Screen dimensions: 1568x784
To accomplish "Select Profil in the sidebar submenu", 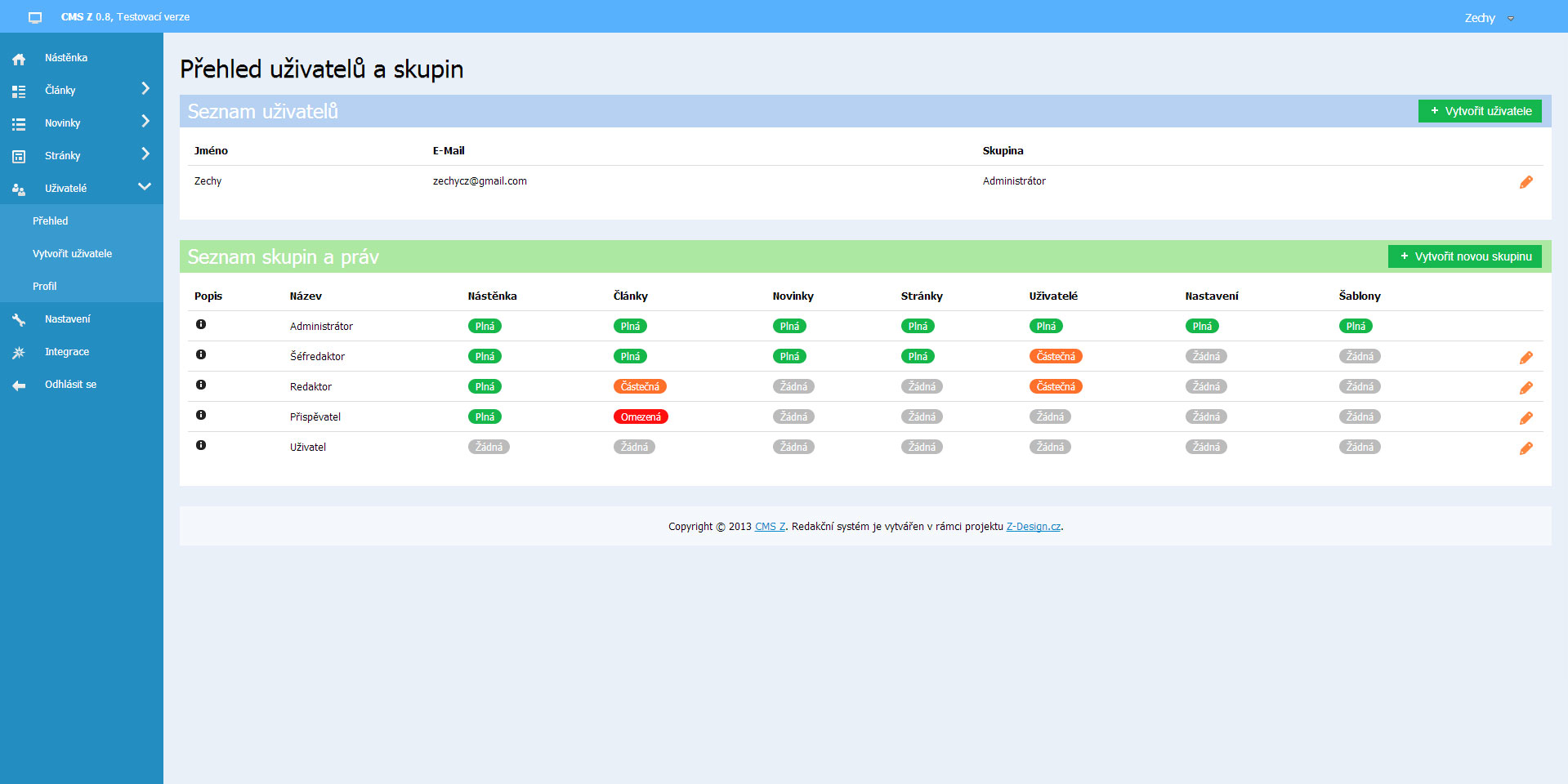I will point(45,287).
